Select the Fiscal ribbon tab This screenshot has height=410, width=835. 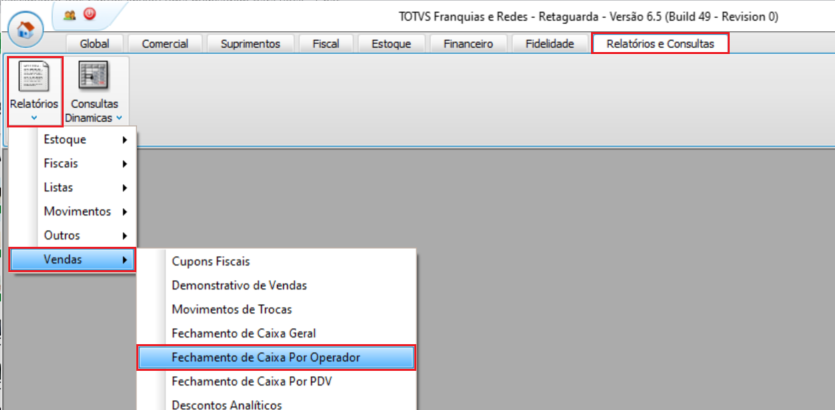pos(326,44)
